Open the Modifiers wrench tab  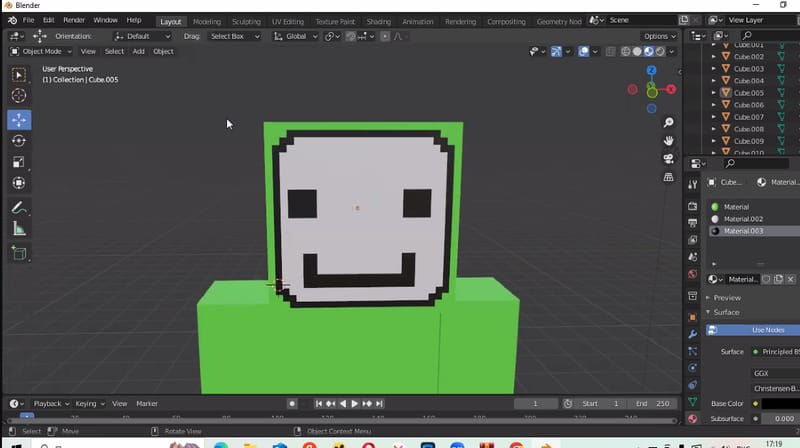(692, 334)
